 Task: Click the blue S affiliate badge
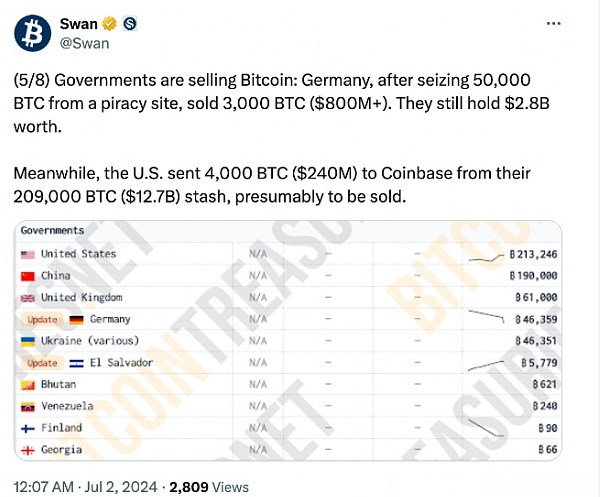click(130, 24)
